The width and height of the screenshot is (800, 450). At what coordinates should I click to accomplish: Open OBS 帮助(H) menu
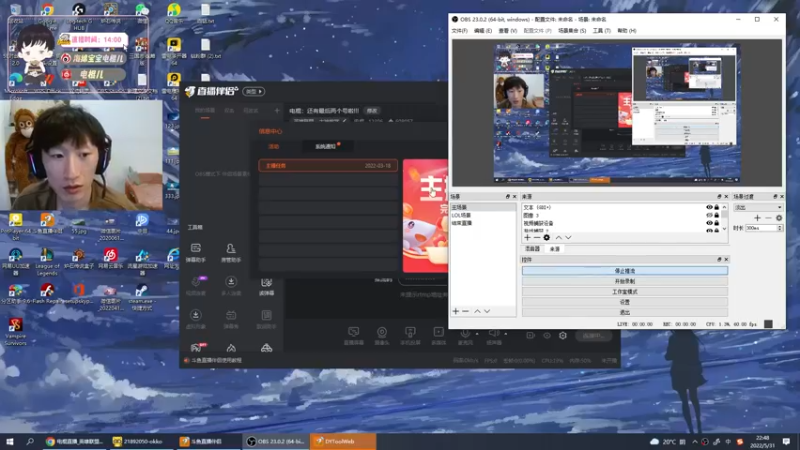pos(627,31)
